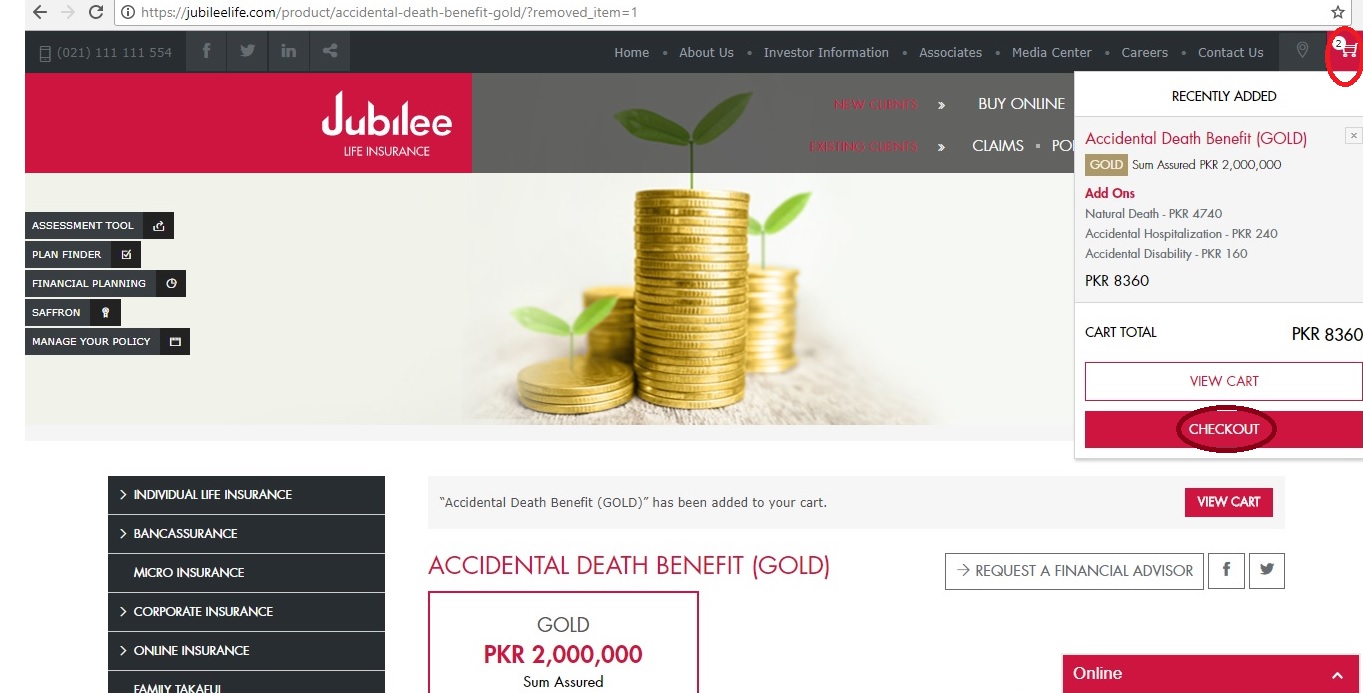The width and height of the screenshot is (1363, 693).
Task: Click the Checkout button
Action: click(1223, 429)
